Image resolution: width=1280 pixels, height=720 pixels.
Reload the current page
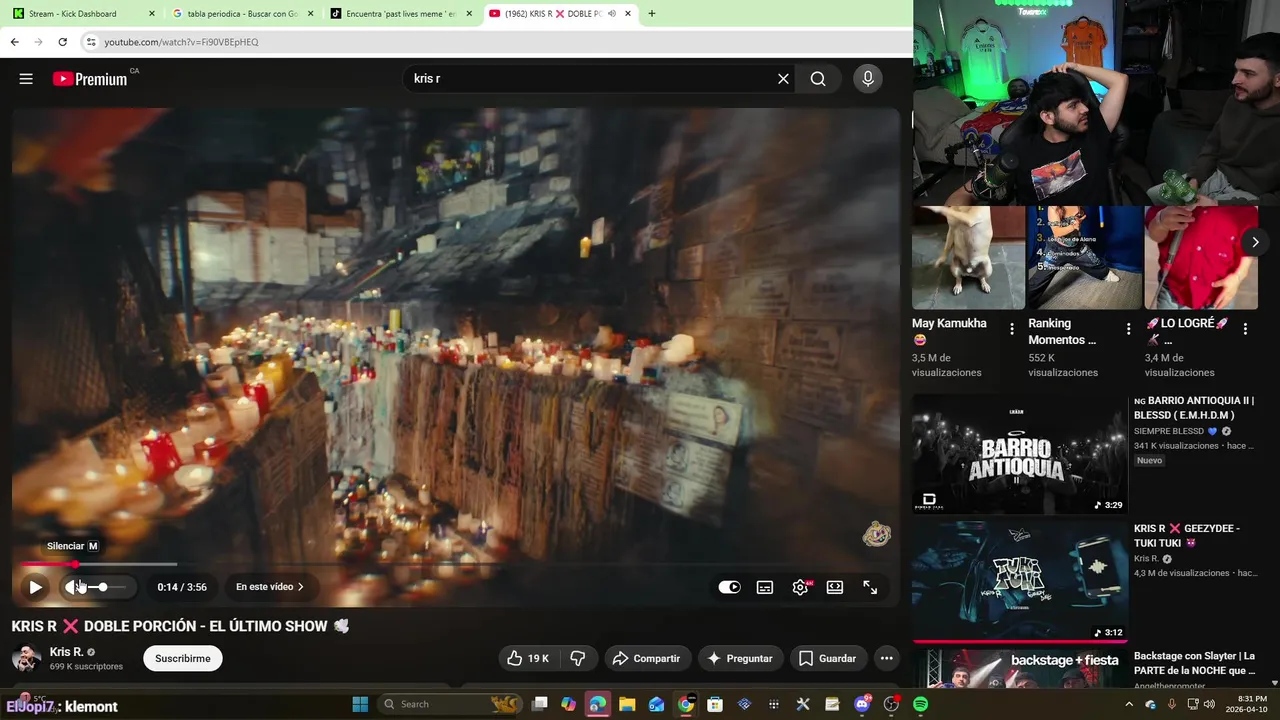pos(62,42)
